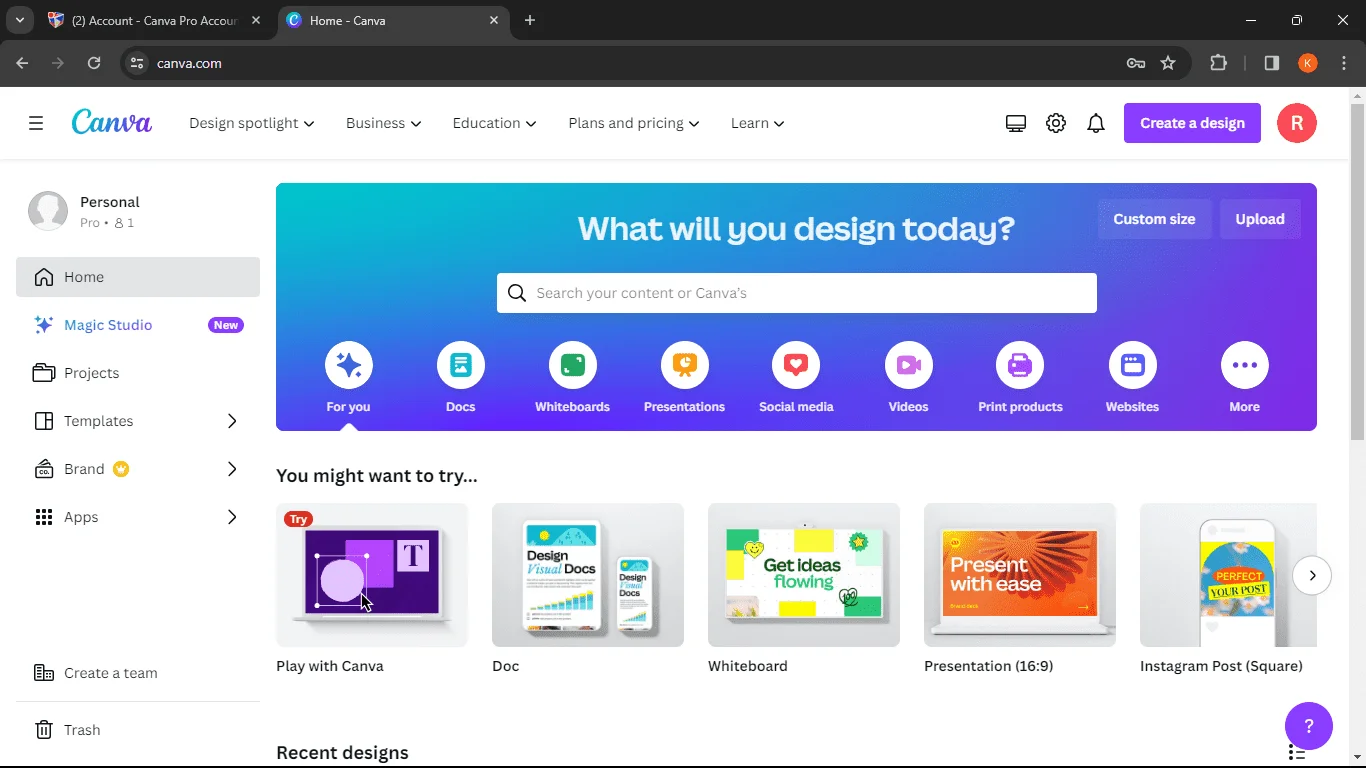Viewport: 1366px width, 768px height.
Task: Open the Instagram Post (Square) thumbnail
Action: click(1228, 575)
